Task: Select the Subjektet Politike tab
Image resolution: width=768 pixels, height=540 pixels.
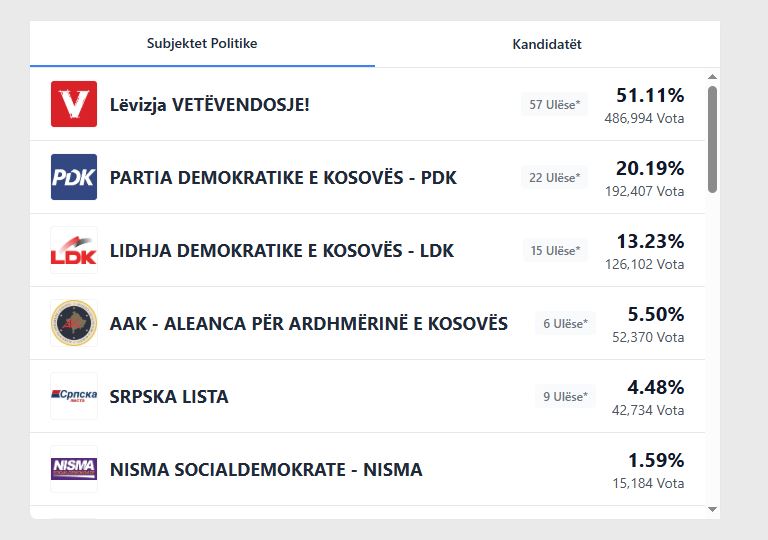Action: tap(202, 44)
